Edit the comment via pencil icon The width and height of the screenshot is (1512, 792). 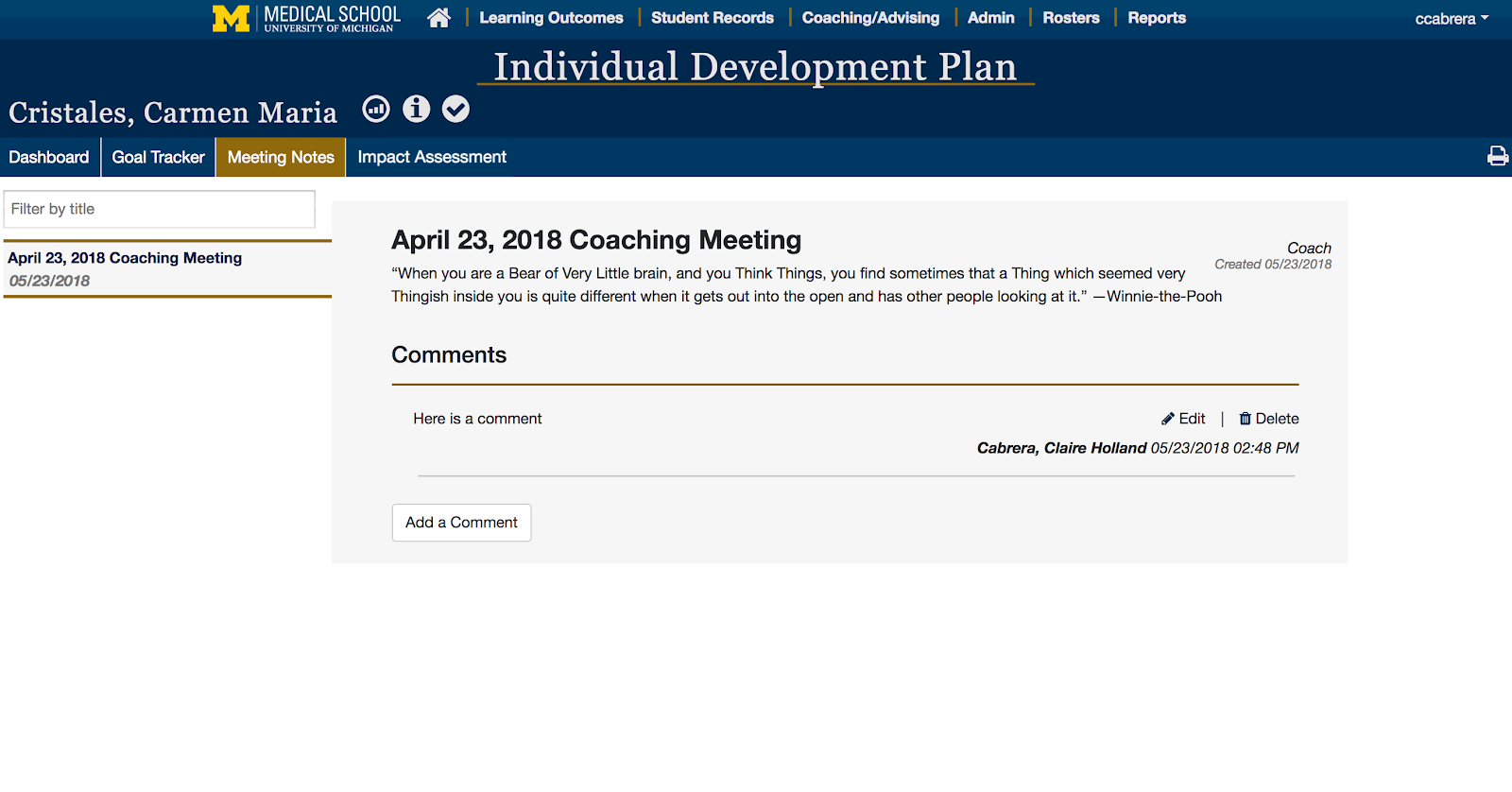[x=1168, y=419]
